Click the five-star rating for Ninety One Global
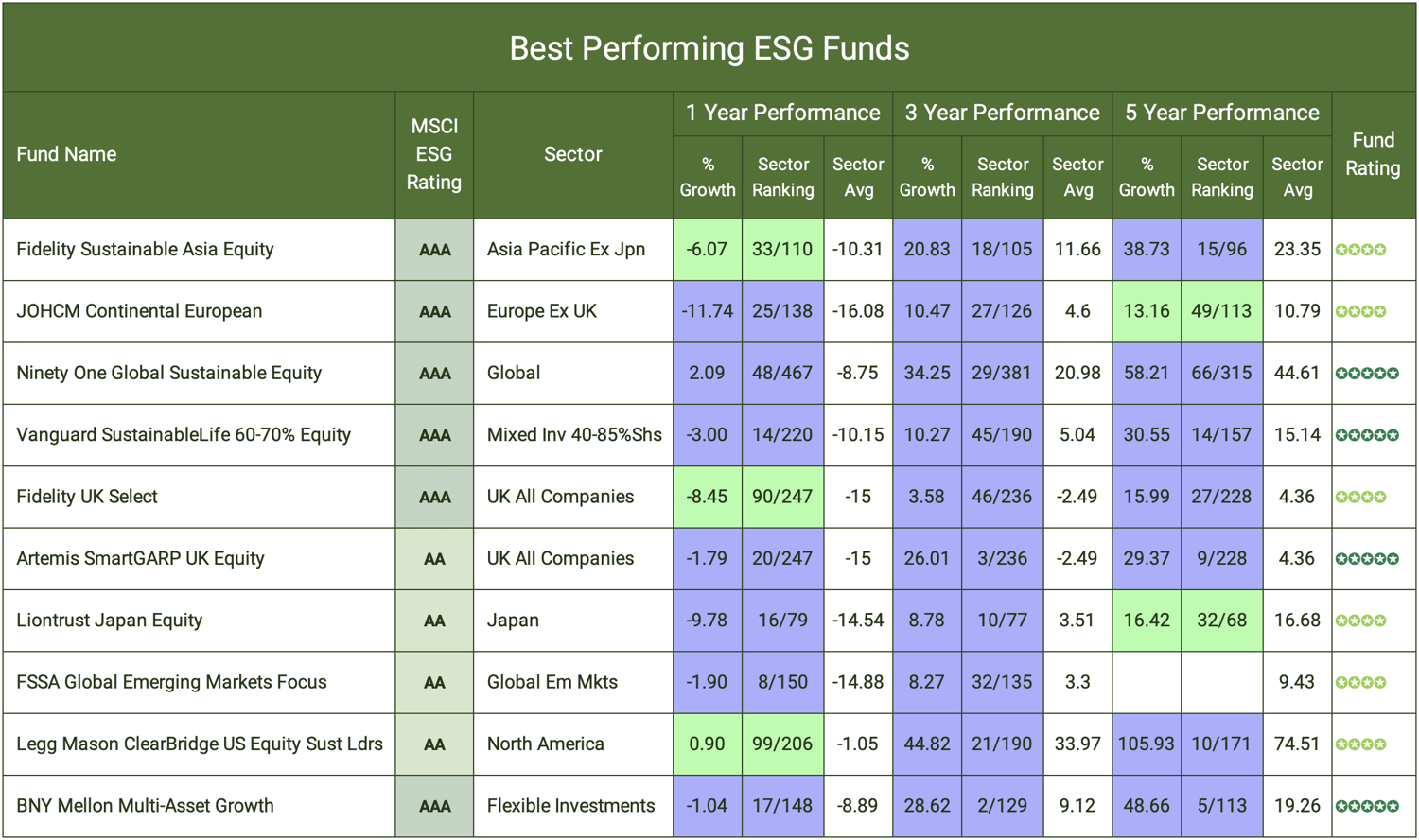1419x840 pixels. tap(1367, 374)
